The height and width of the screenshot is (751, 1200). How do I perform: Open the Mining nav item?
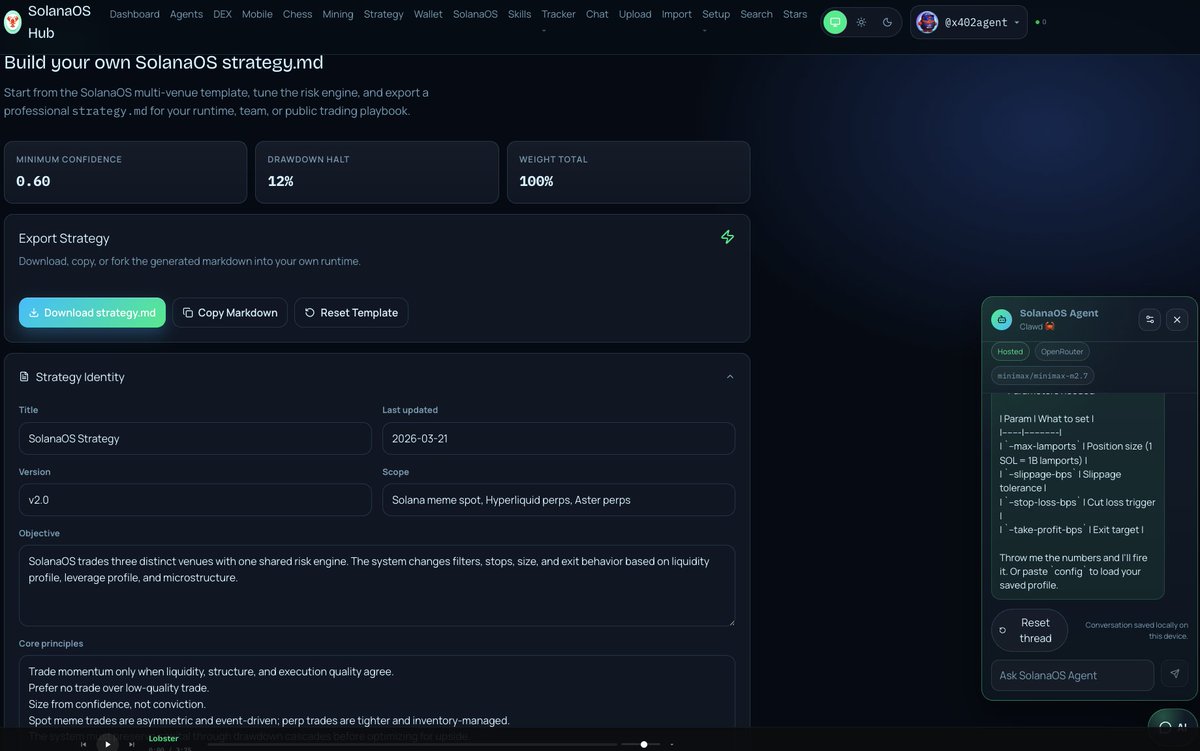click(338, 14)
